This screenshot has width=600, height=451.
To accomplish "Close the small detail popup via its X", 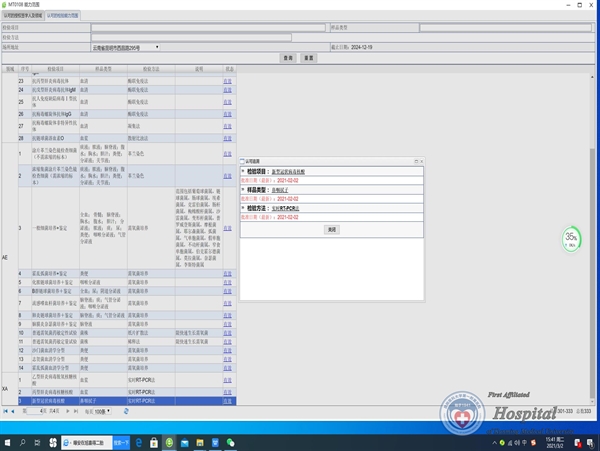I will [421, 161].
